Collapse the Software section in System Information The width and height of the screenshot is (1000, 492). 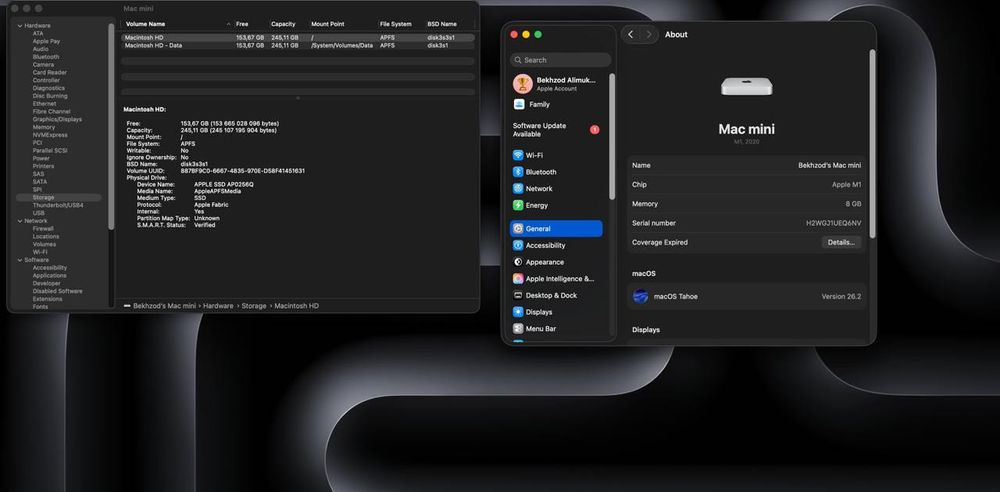[x=19, y=260]
